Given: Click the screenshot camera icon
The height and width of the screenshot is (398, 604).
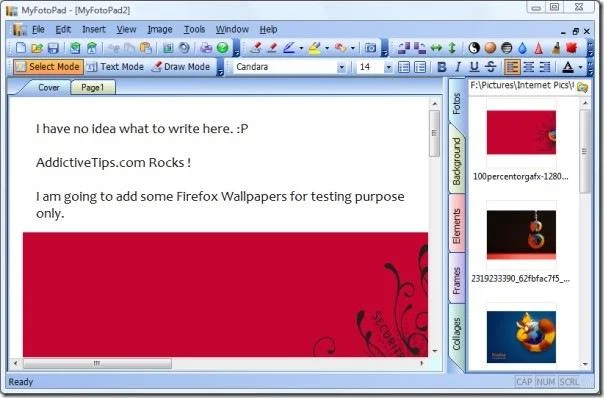Looking at the screenshot, I should click(371, 48).
